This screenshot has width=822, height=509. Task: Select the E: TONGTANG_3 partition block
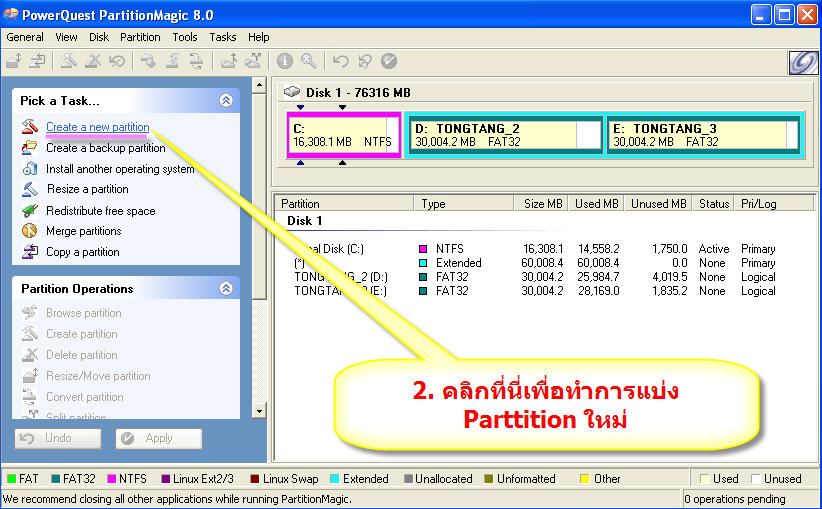[x=703, y=135]
